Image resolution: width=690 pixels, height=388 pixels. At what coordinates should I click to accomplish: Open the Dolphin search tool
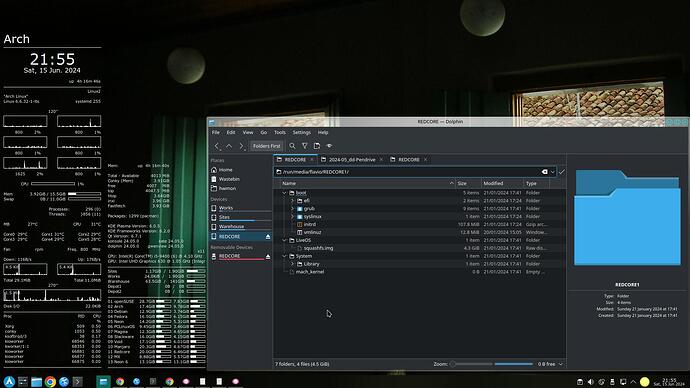[x=292, y=146]
